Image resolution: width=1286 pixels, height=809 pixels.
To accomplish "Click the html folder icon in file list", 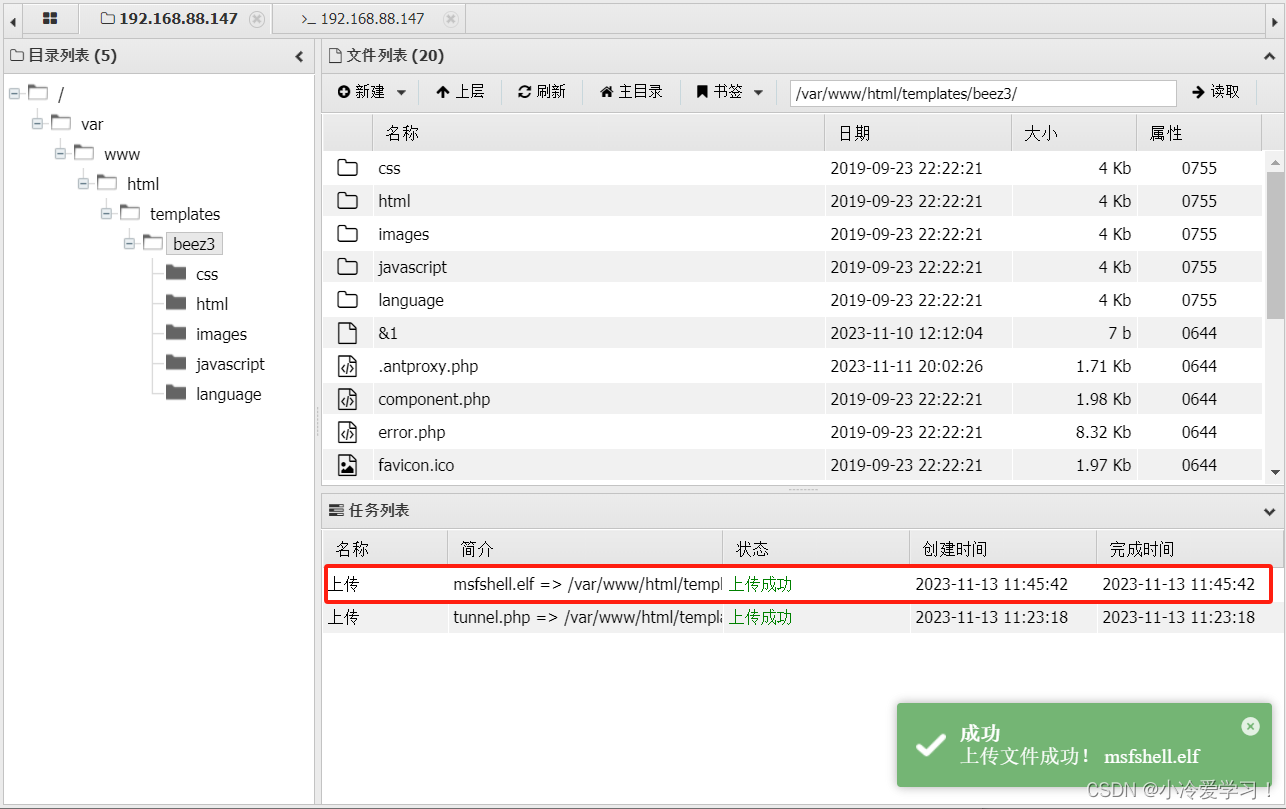I will pyautogui.click(x=347, y=201).
